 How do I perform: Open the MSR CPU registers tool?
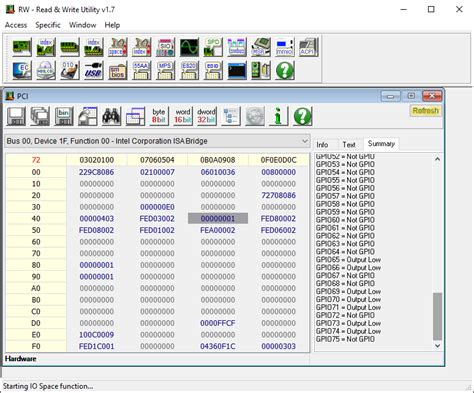pos(261,47)
